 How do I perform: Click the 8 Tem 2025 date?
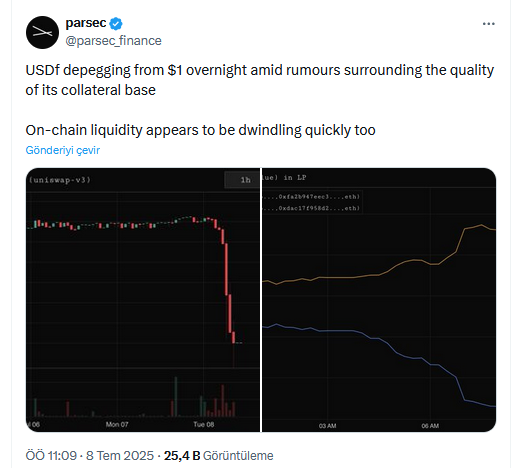tap(120, 455)
